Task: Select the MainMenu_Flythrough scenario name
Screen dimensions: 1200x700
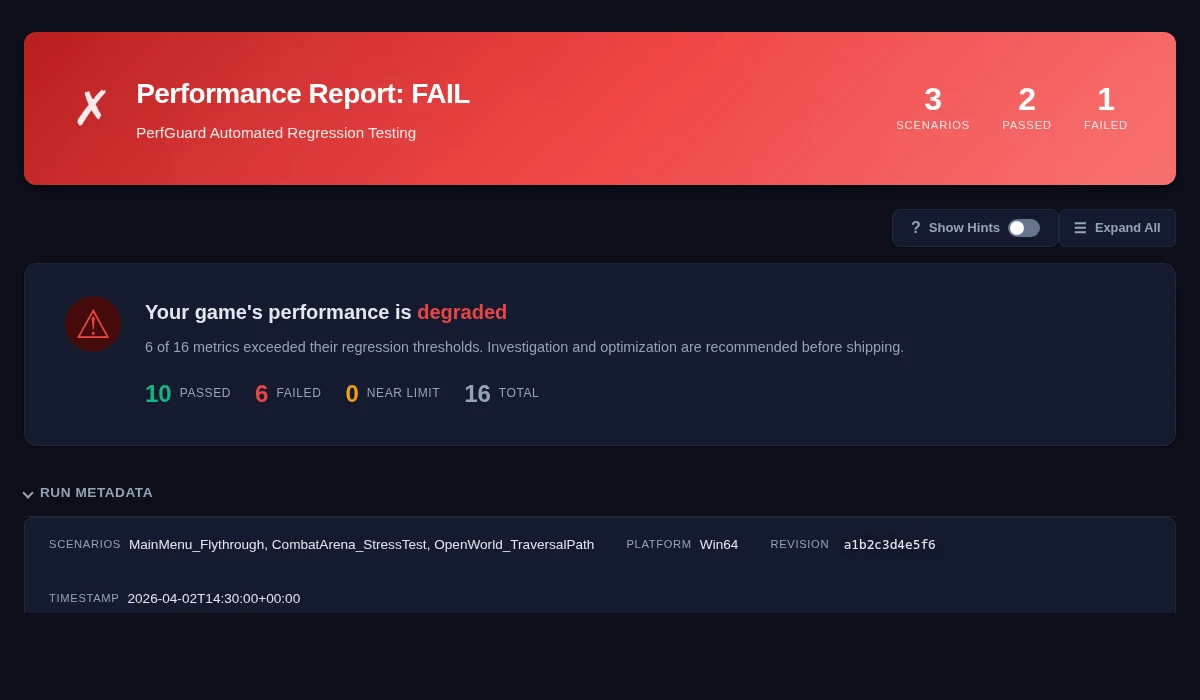Action: [197, 544]
